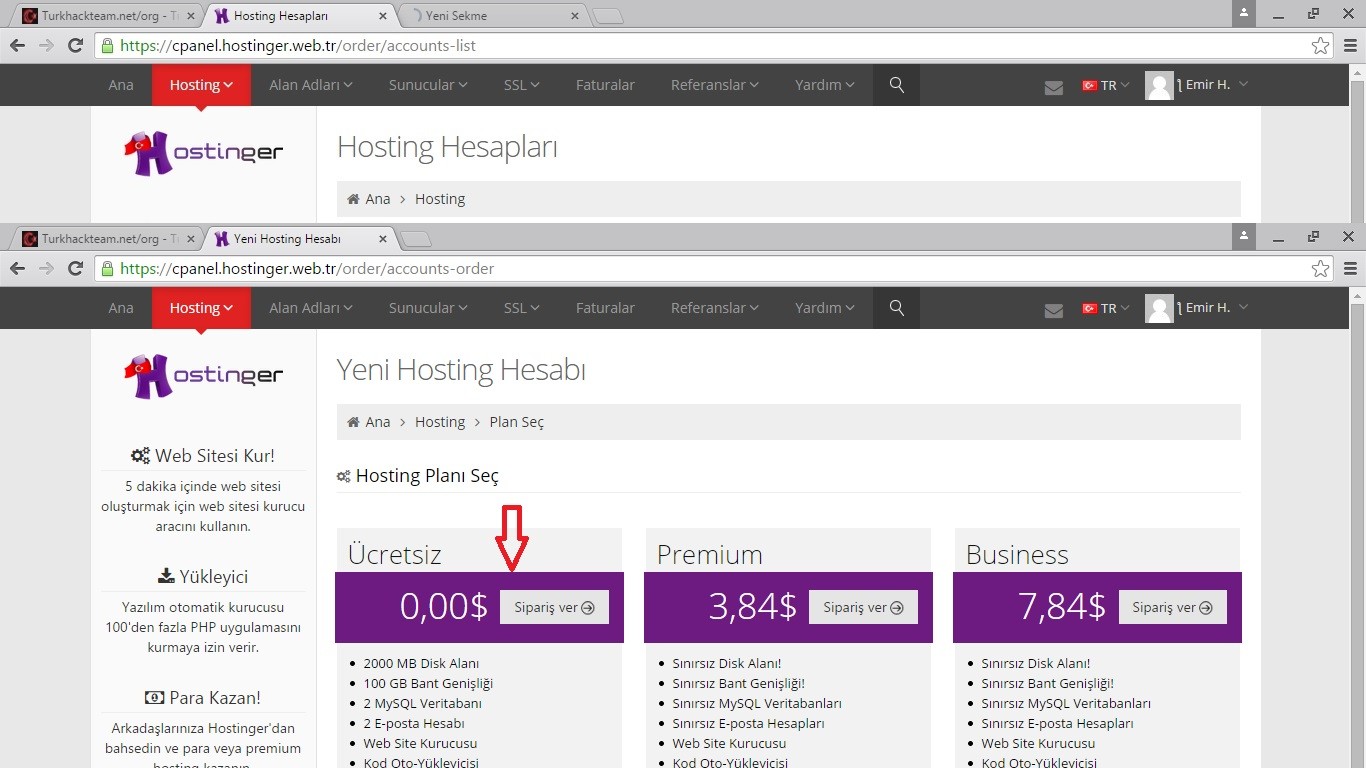The image size is (1366, 768).
Task: Click the home icon in the Plan Seç breadcrumb
Action: (x=353, y=422)
